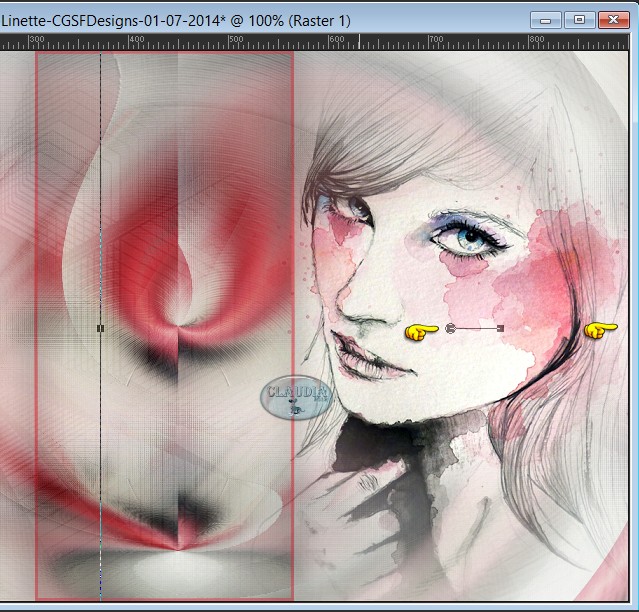Screen dimensions: 639x612
Task: Click the circular pivot handle on the face
Action: 450,328
